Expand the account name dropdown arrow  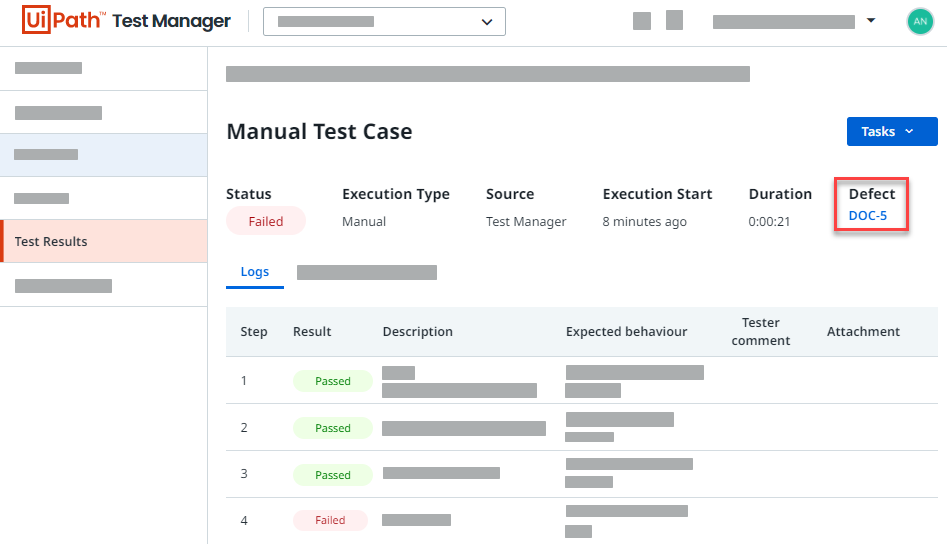(x=871, y=21)
